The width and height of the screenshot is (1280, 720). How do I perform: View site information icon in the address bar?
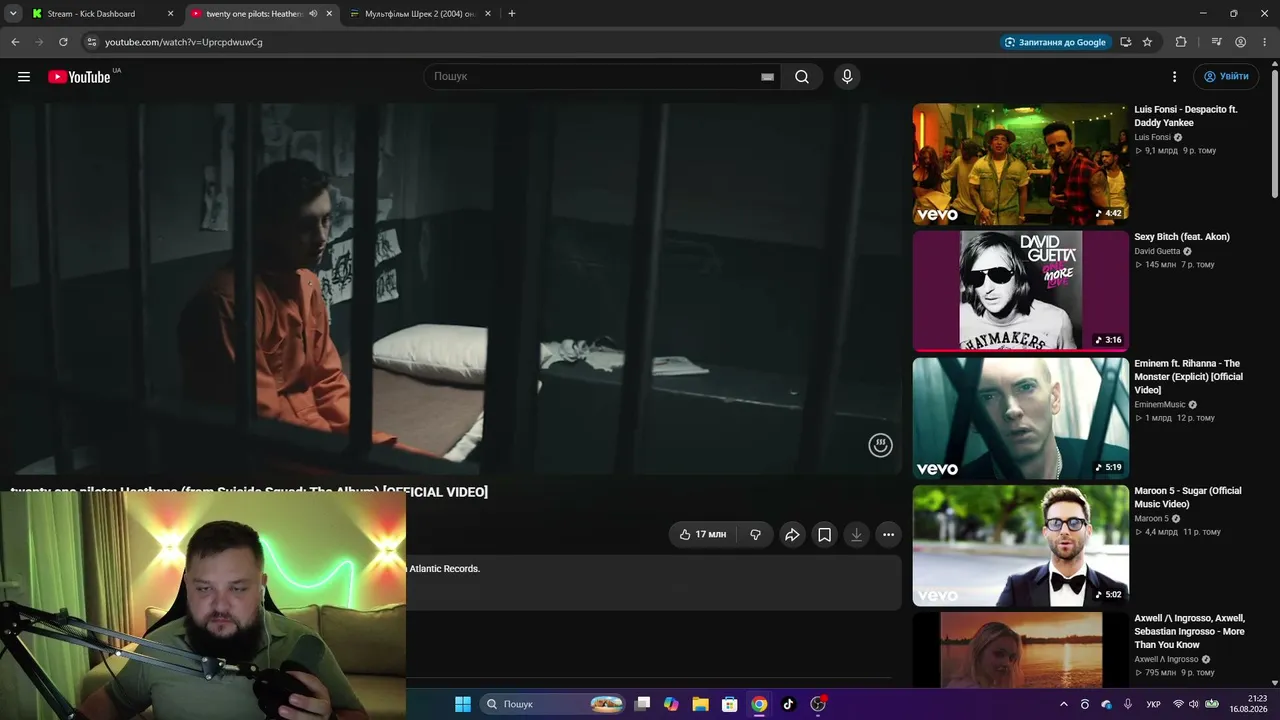(x=91, y=42)
